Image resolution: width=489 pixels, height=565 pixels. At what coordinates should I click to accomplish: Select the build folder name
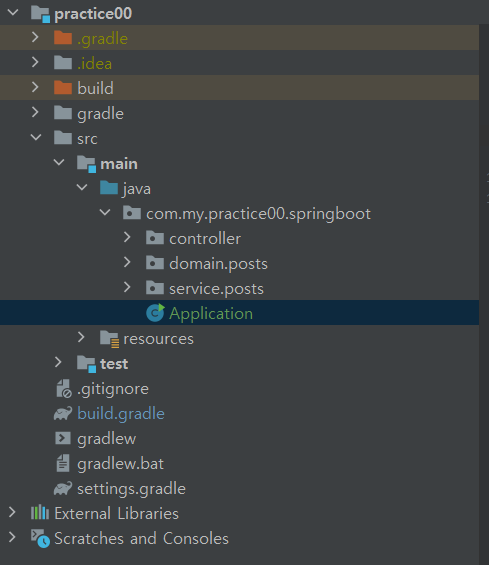click(95, 88)
